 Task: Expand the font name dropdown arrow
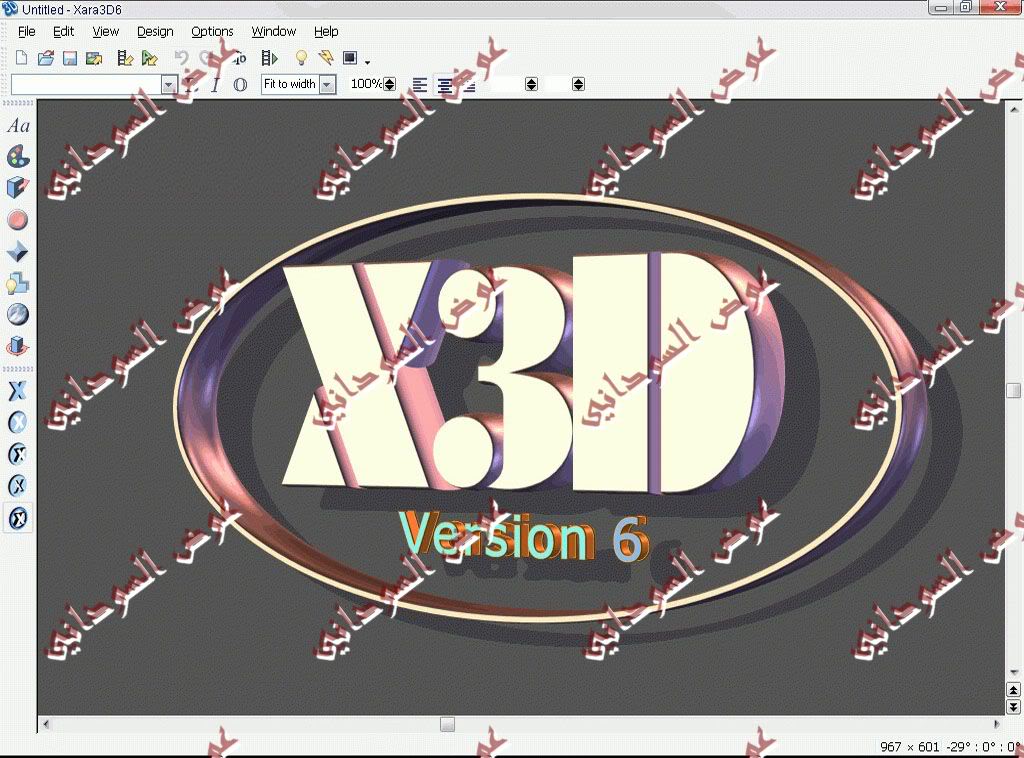tap(169, 85)
